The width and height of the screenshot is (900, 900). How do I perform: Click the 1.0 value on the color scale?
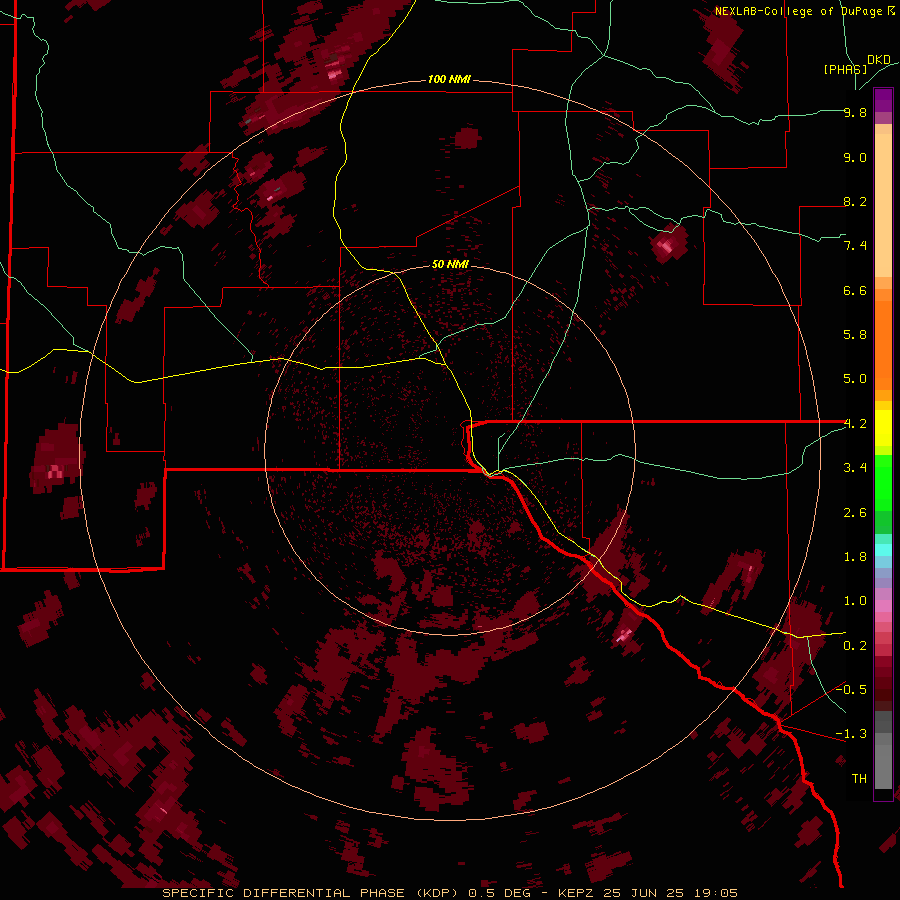coord(855,601)
